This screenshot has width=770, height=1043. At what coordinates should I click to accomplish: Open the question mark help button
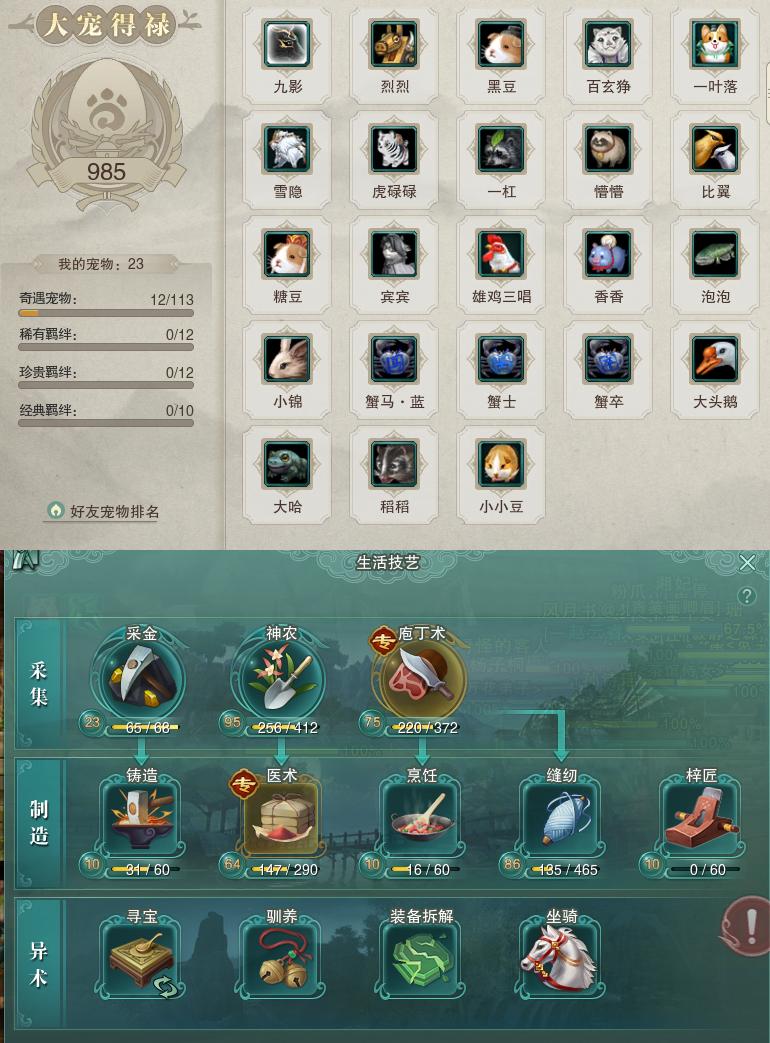click(x=747, y=595)
